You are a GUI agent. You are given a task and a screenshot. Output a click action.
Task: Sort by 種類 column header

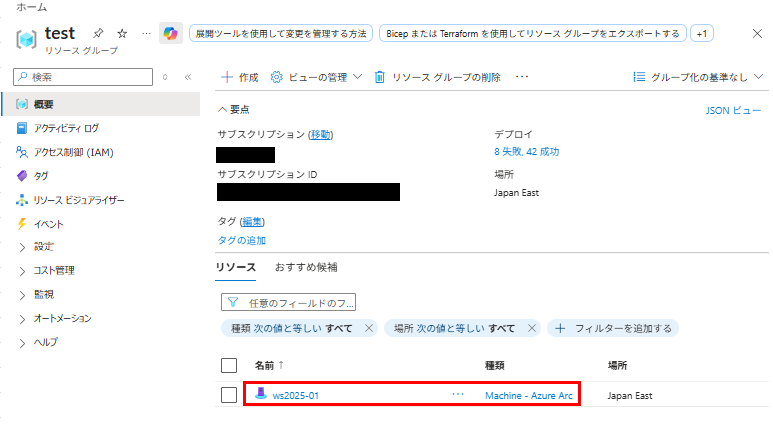[x=494, y=365]
